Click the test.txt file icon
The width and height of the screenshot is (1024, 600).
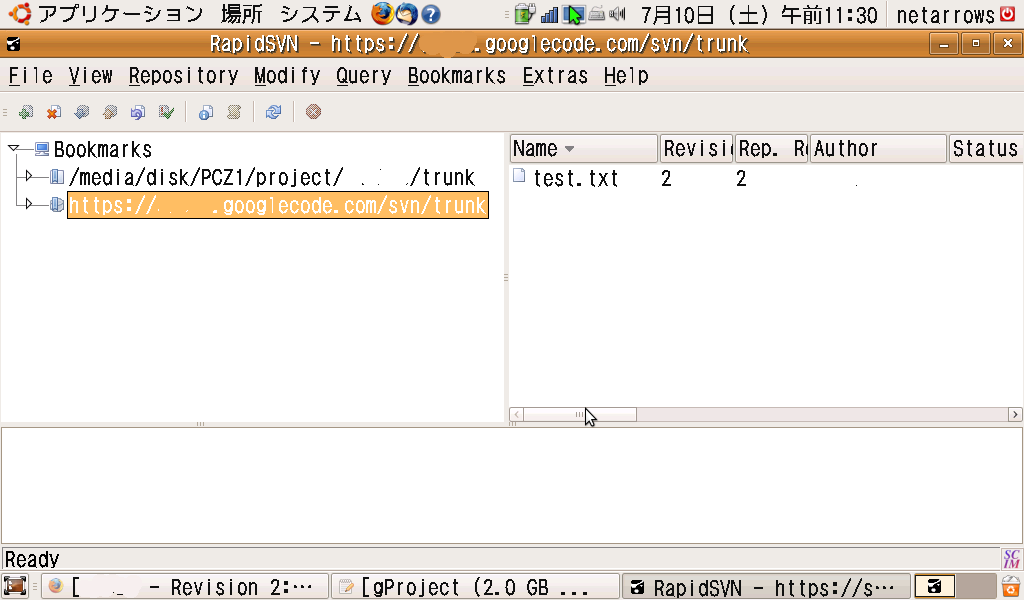point(519,176)
